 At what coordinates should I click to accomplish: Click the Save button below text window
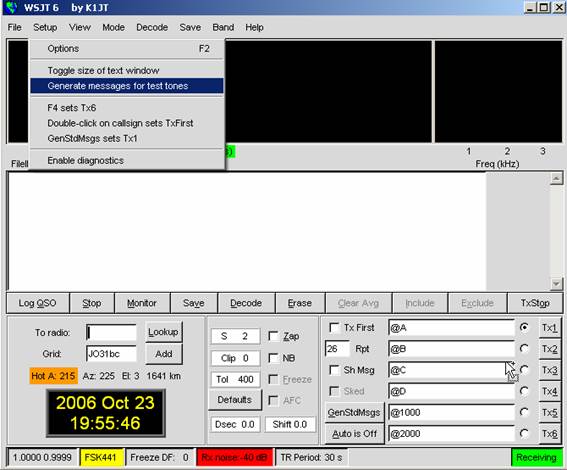[194, 303]
